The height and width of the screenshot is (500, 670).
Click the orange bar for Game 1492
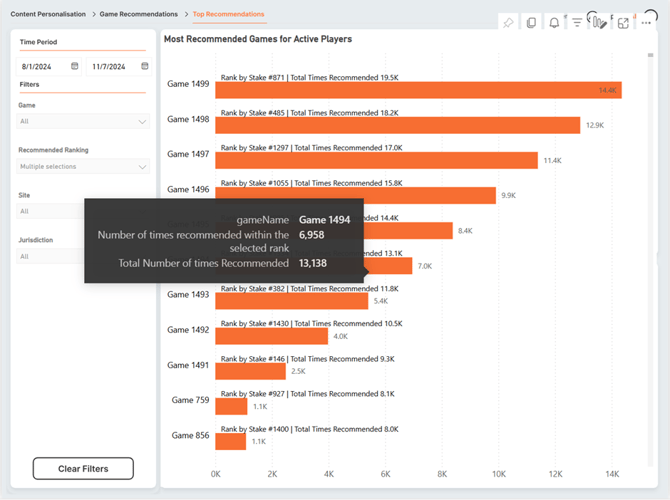click(x=271, y=336)
